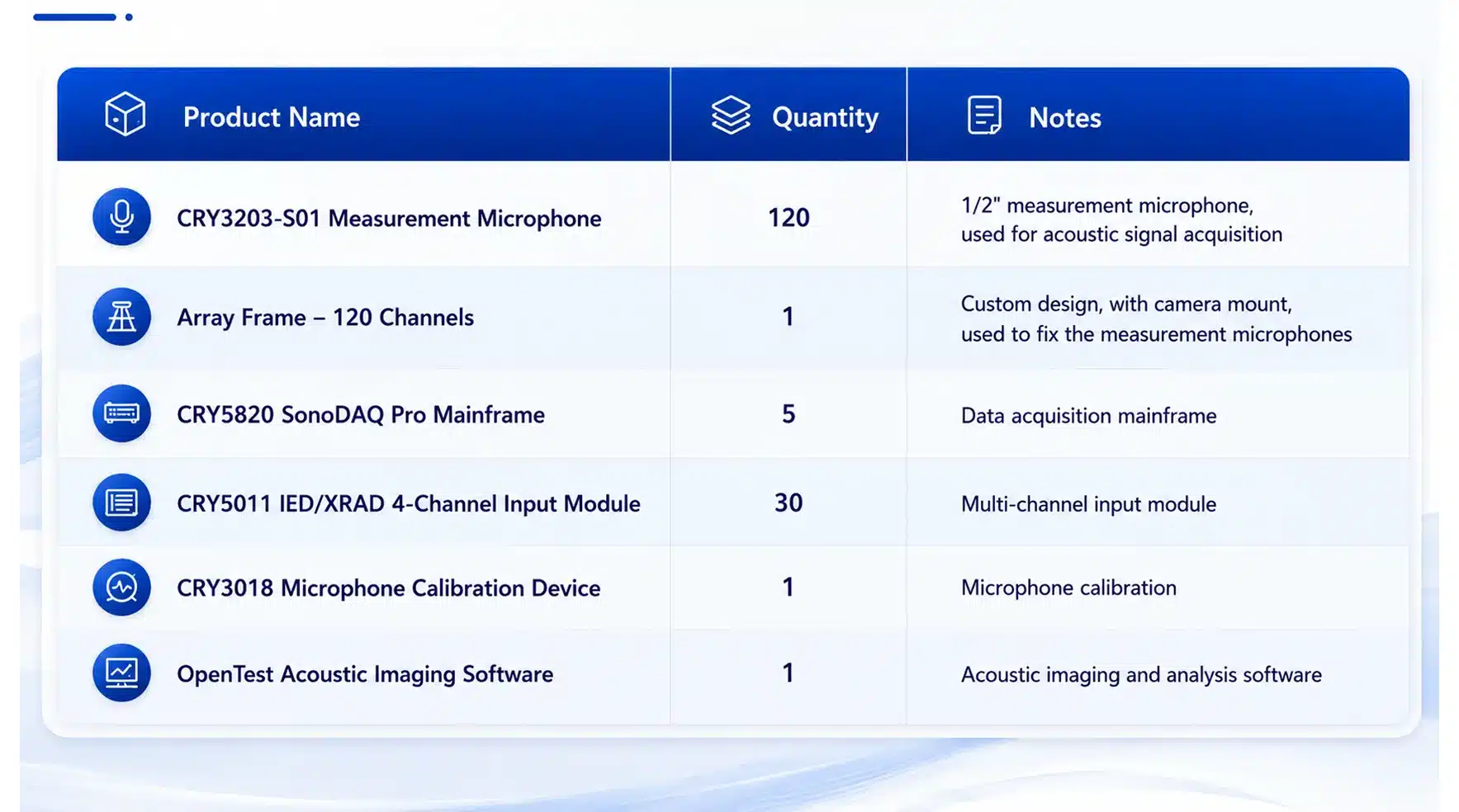Click the 1/2" measurement microphone note
Image resolution: width=1459 pixels, height=812 pixels.
[1121, 220]
